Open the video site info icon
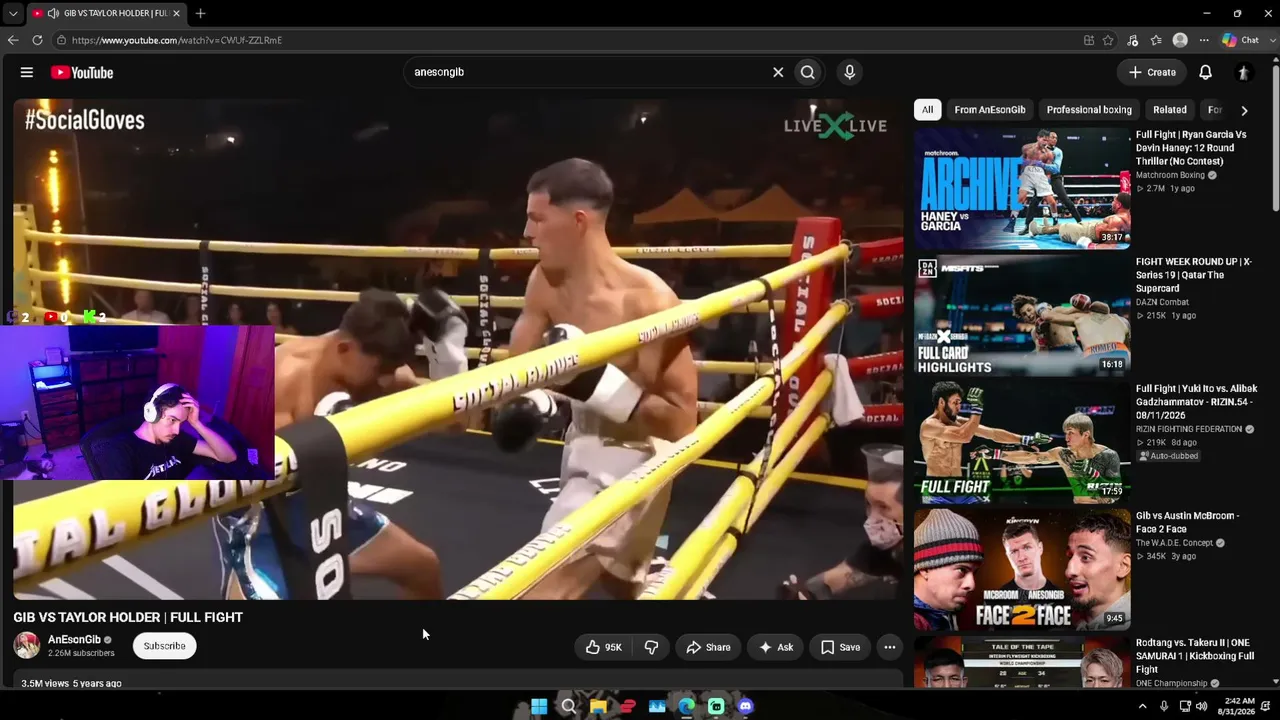1280x720 pixels. click(x=61, y=40)
